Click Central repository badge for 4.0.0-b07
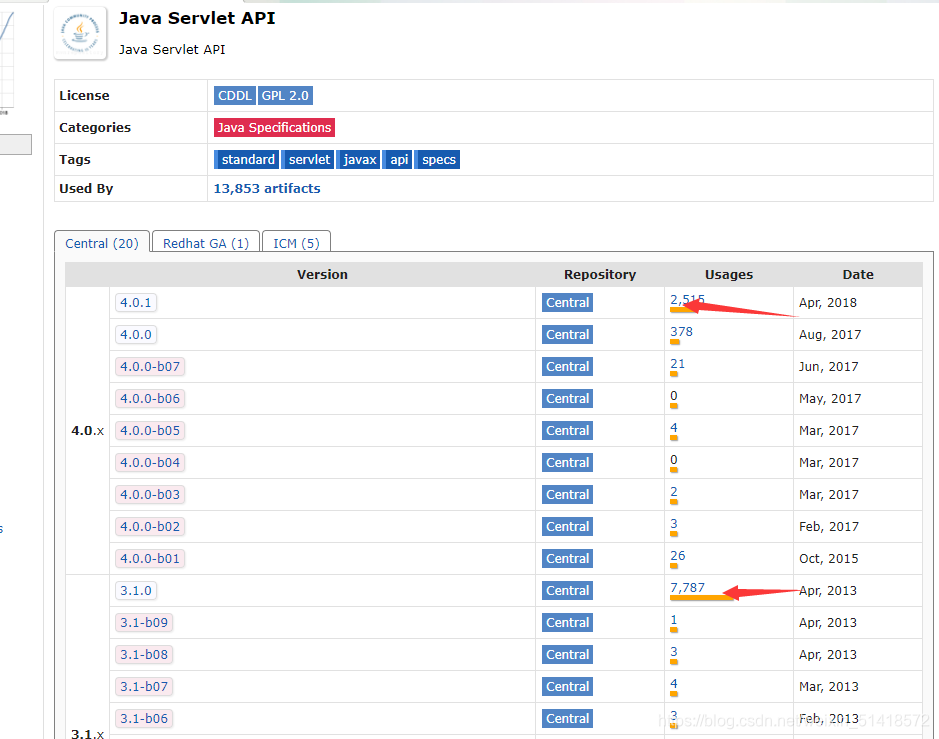 pos(567,367)
